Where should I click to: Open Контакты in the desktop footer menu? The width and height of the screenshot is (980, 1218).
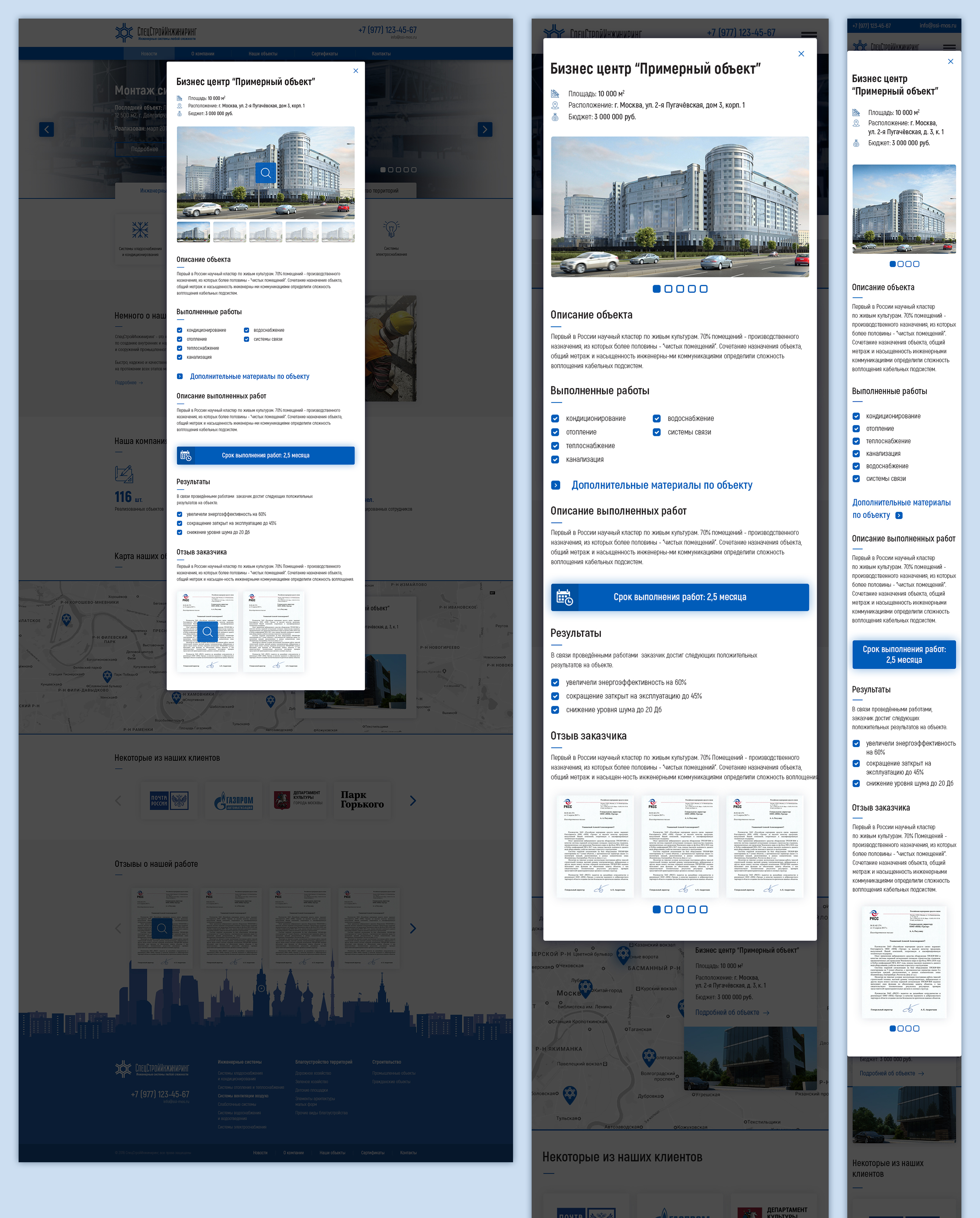pos(408,1153)
